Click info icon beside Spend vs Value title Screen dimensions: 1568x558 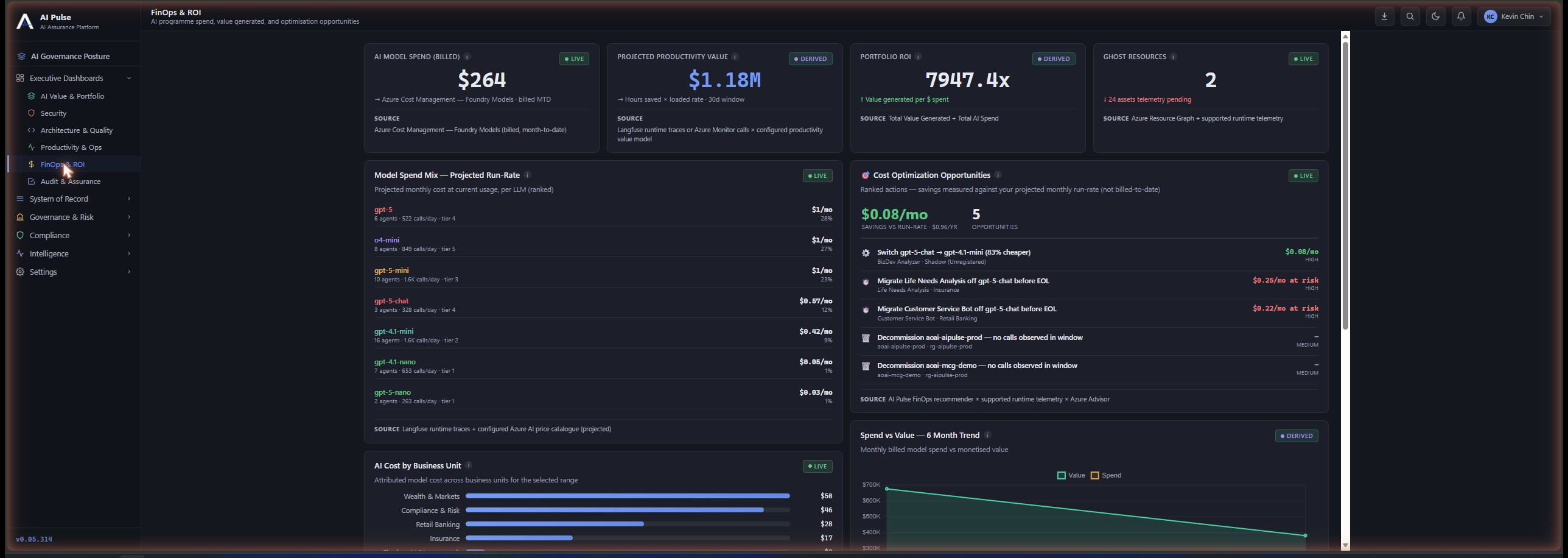click(987, 435)
